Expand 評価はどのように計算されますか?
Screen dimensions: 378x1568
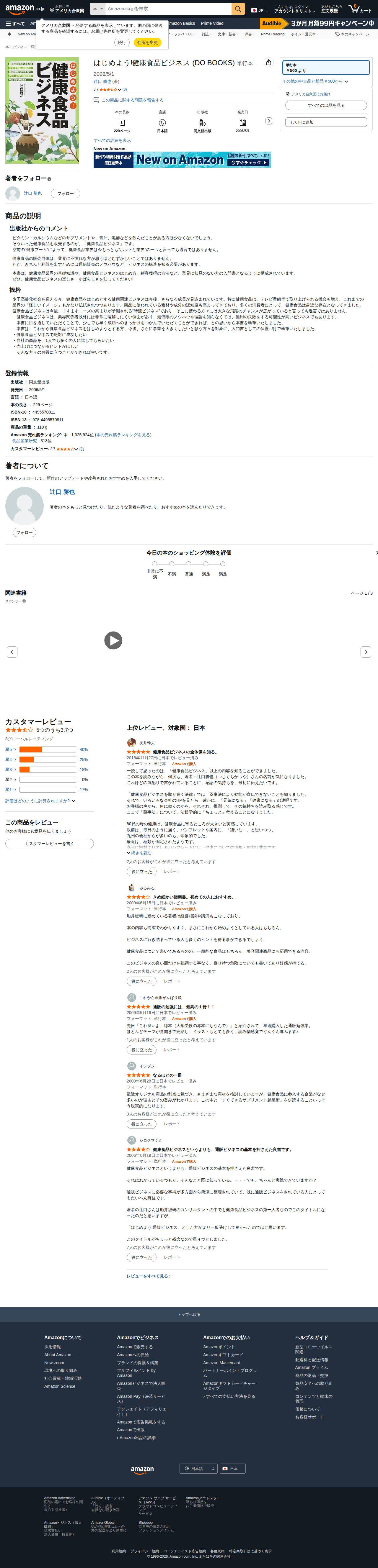[x=40, y=801]
